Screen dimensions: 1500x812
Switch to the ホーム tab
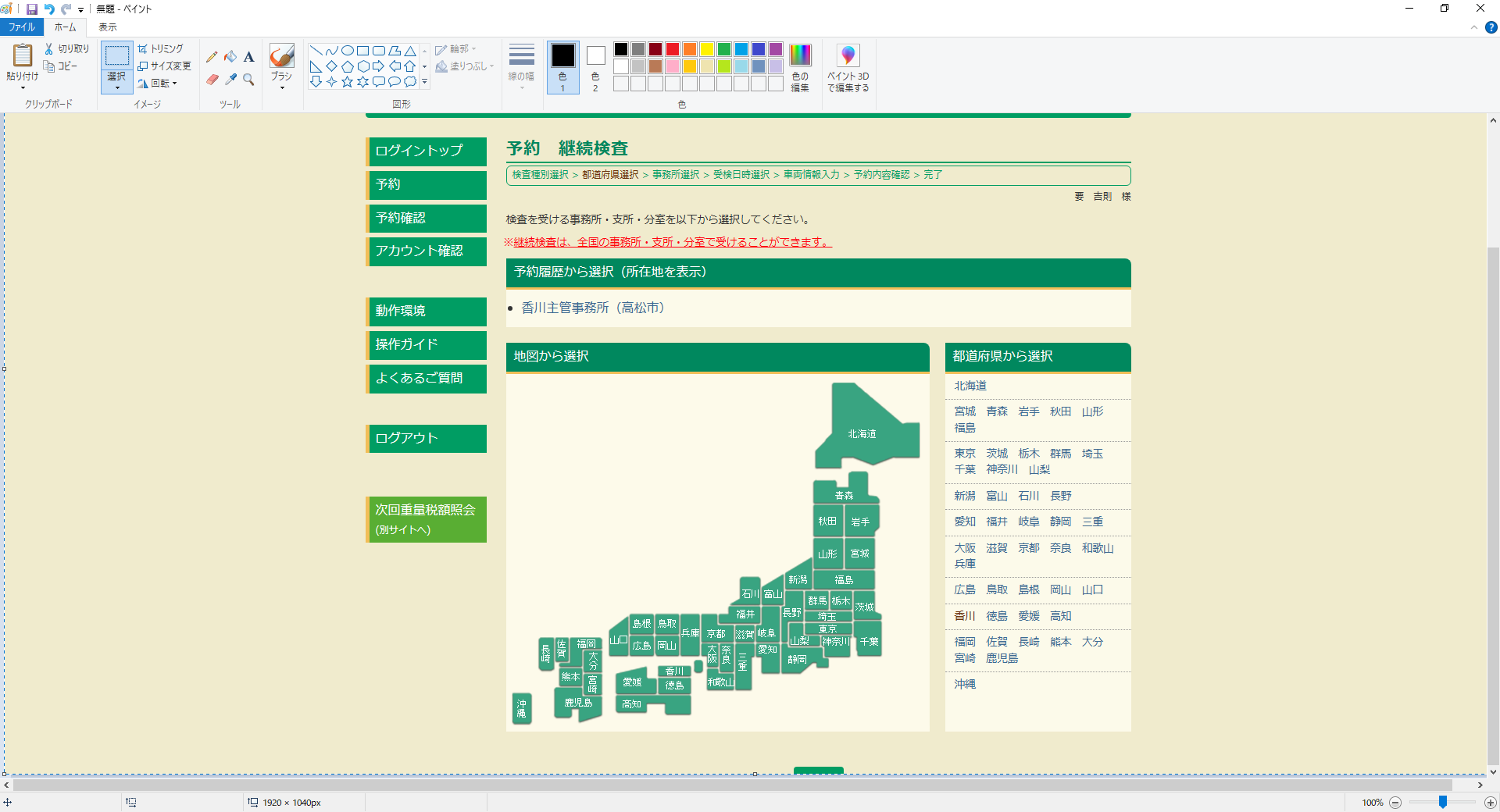click(66, 27)
